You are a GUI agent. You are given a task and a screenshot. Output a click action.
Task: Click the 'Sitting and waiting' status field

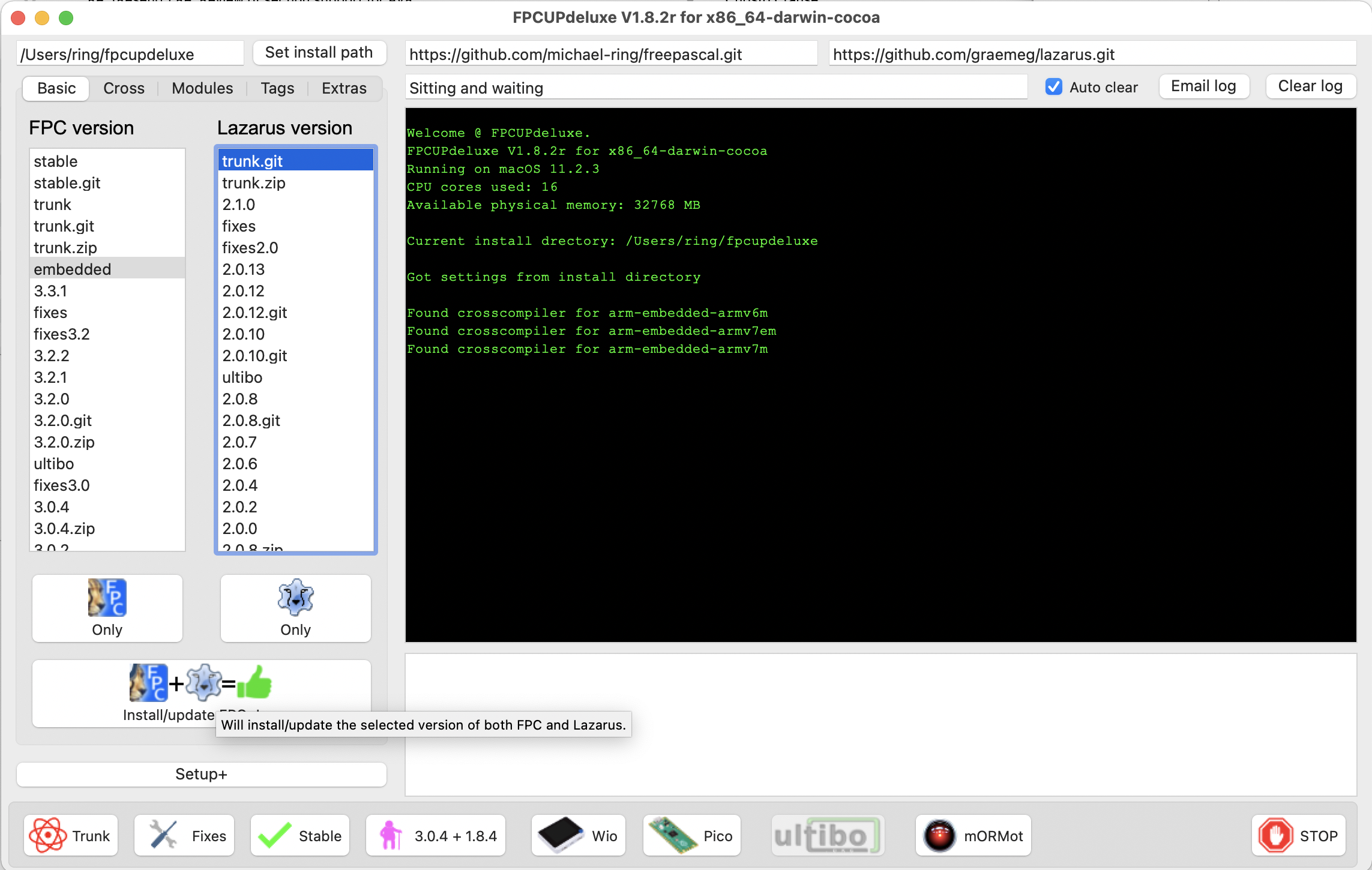click(716, 88)
